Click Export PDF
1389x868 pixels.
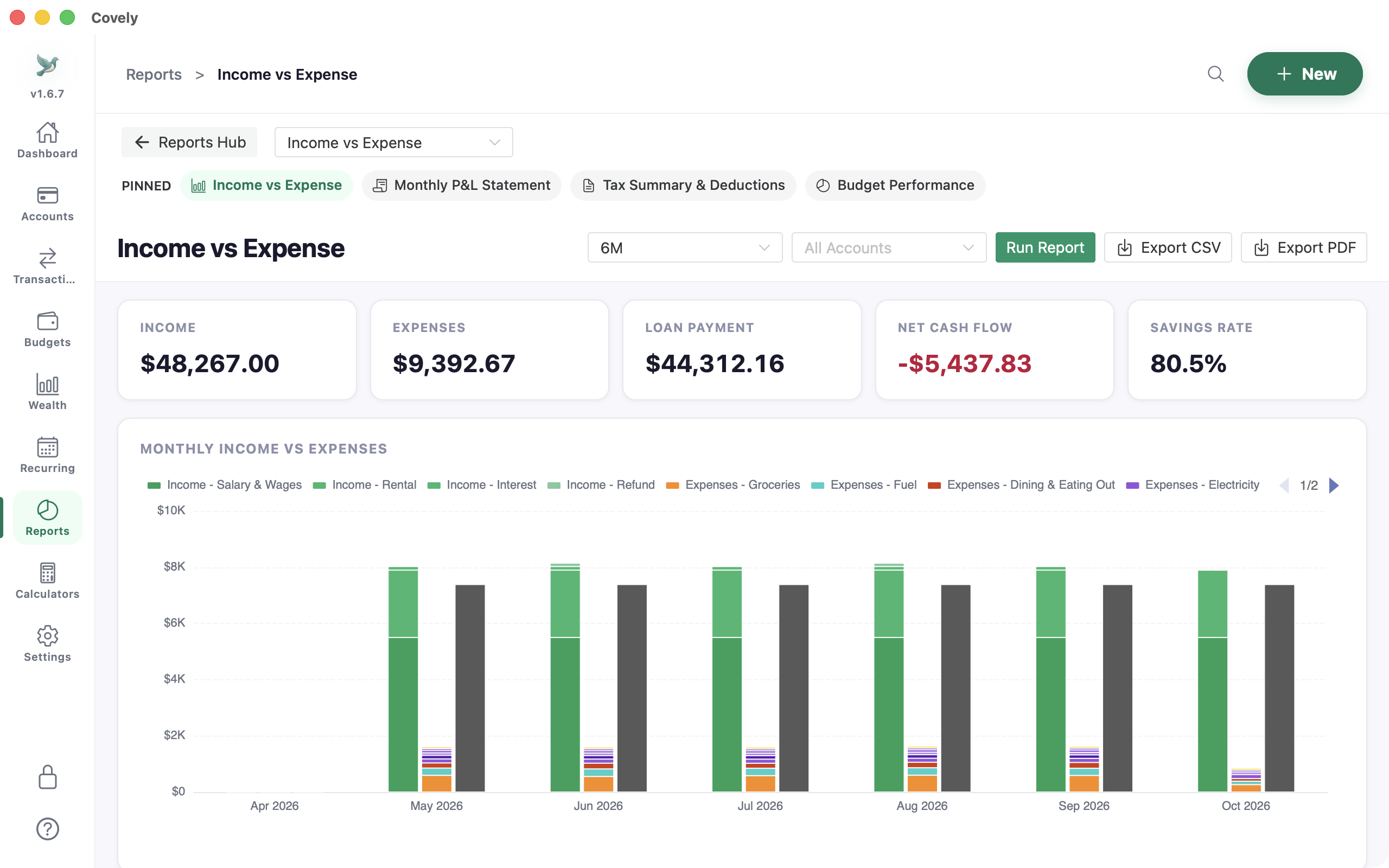(1303, 247)
